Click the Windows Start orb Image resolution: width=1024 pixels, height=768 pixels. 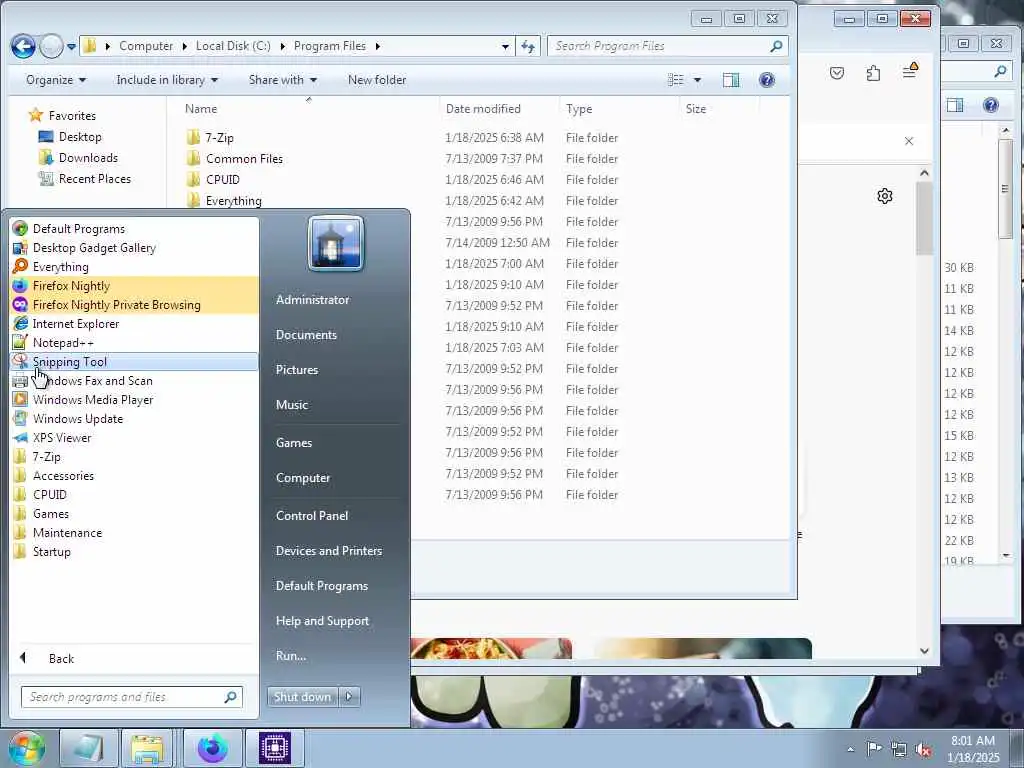pyautogui.click(x=26, y=748)
